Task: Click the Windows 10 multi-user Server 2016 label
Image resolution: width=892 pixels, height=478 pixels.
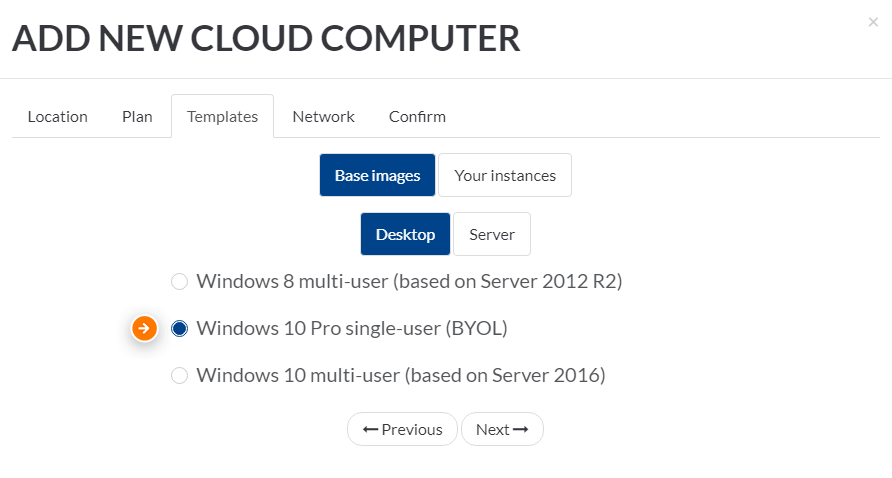Action: [x=400, y=376]
